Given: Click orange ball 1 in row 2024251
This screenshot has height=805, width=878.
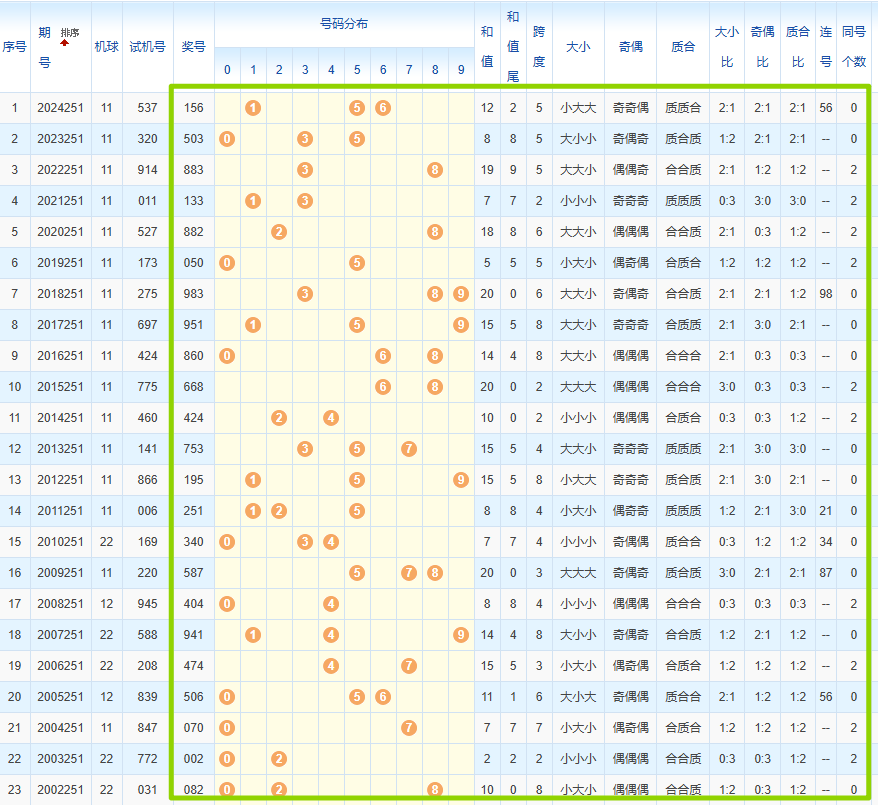Looking at the screenshot, I should (x=253, y=108).
